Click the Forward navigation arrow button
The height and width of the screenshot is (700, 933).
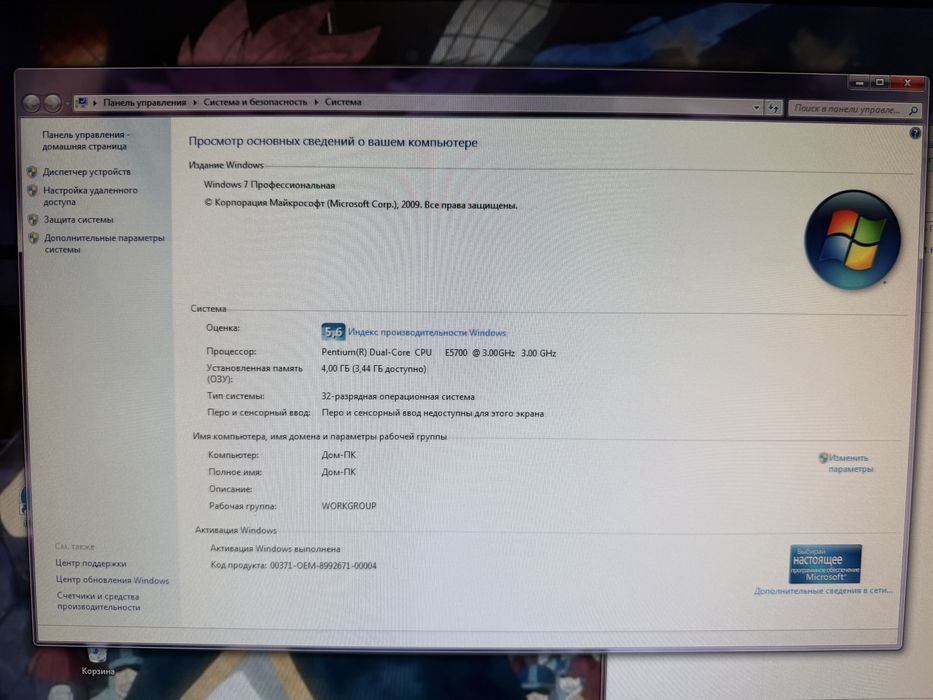click(x=52, y=104)
